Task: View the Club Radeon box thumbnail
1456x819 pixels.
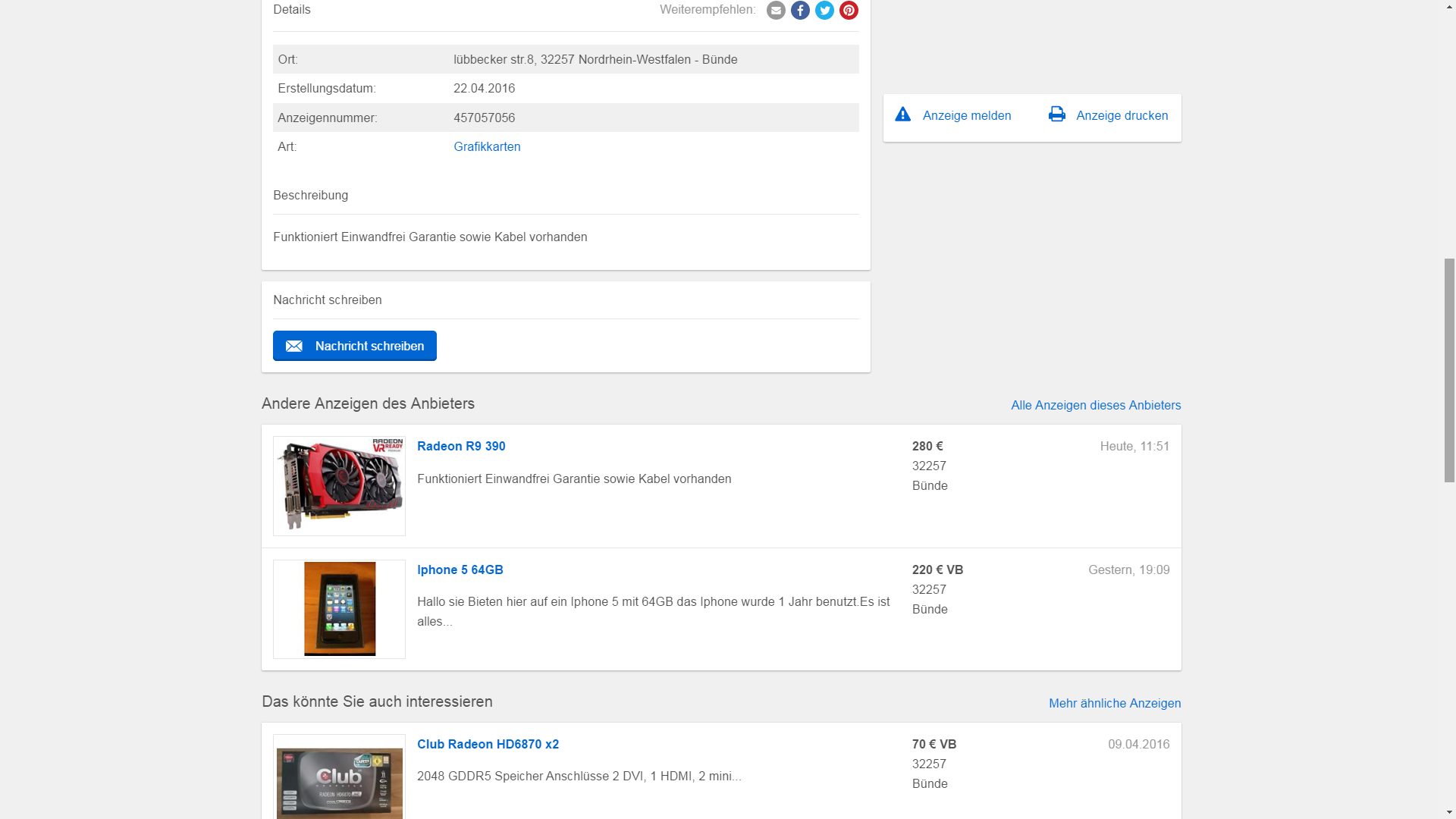Action: pyautogui.click(x=339, y=777)
